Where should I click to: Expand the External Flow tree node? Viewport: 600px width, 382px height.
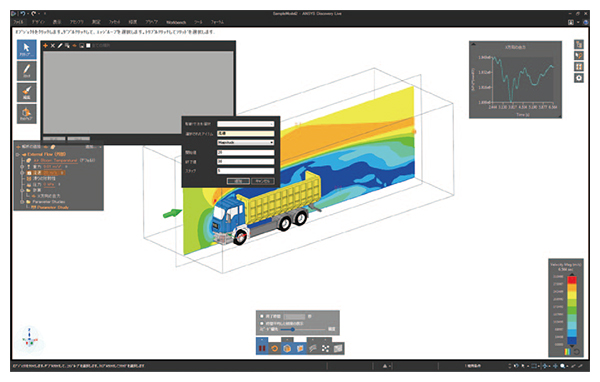17,154
